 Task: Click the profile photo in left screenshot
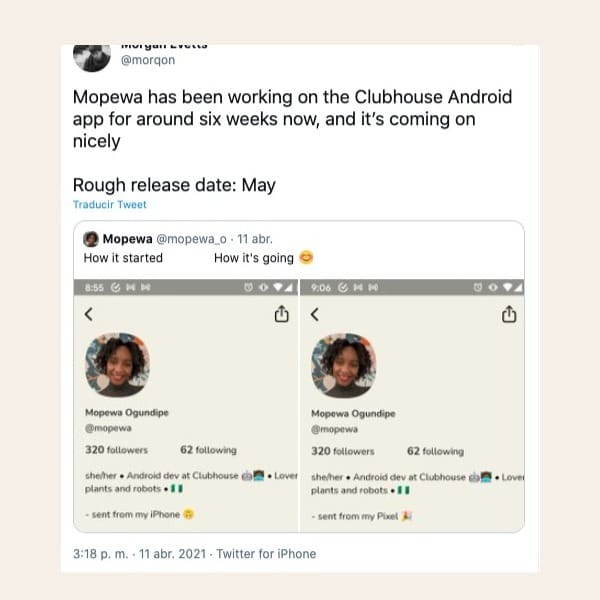tap(118, 365)
